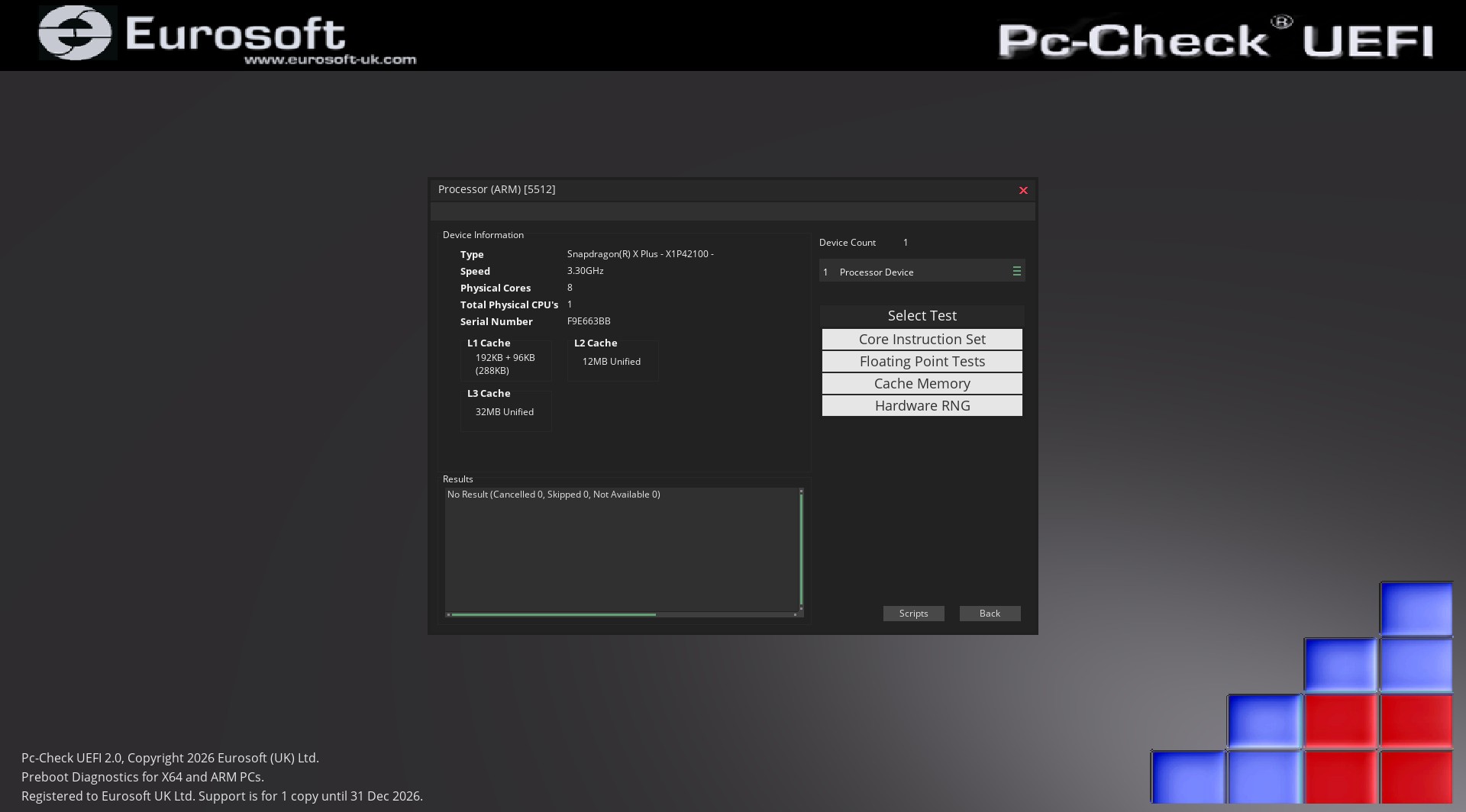The image size is (1466, 812).
Task: Go Back from the processor dialog
Action: pos(990,614)
